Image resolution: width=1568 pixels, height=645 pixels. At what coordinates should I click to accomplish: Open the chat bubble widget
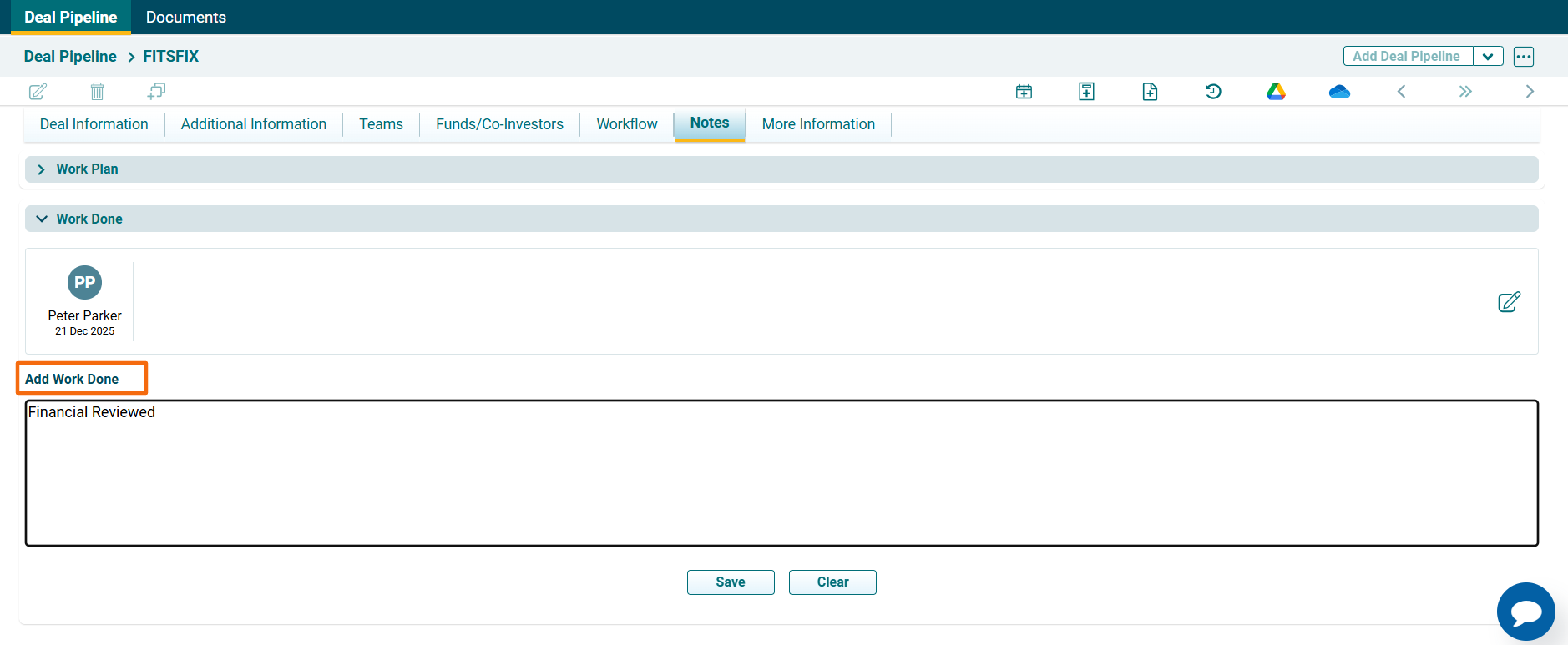point(1525,612)
